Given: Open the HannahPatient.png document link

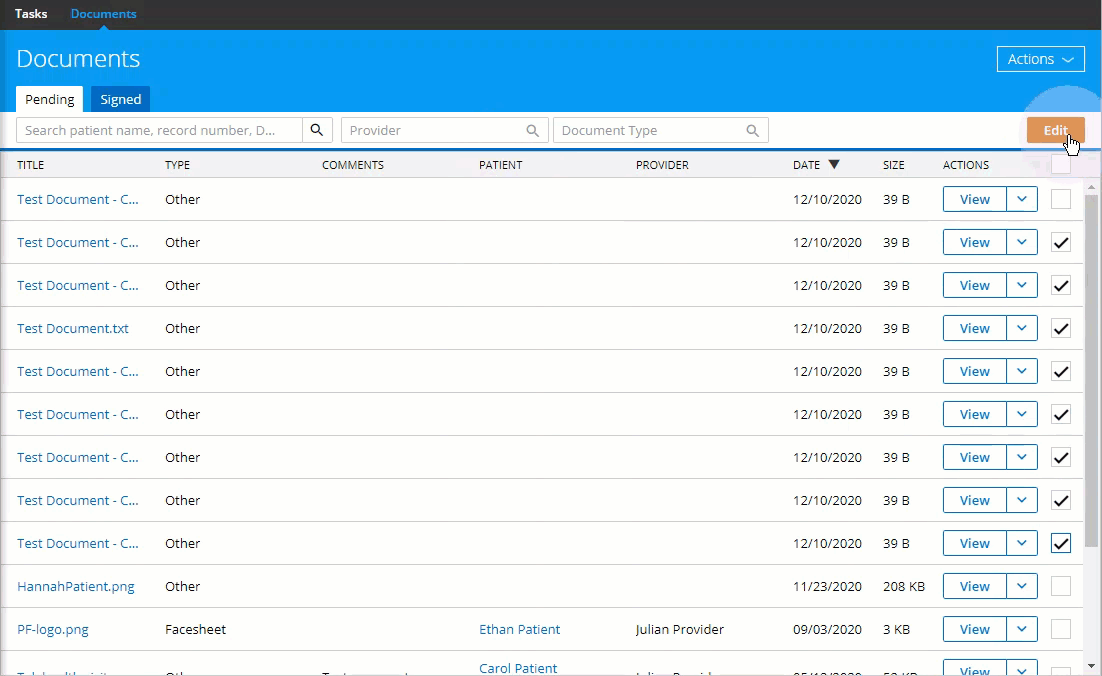Looking at the screenshot, I should coord(76,586).
